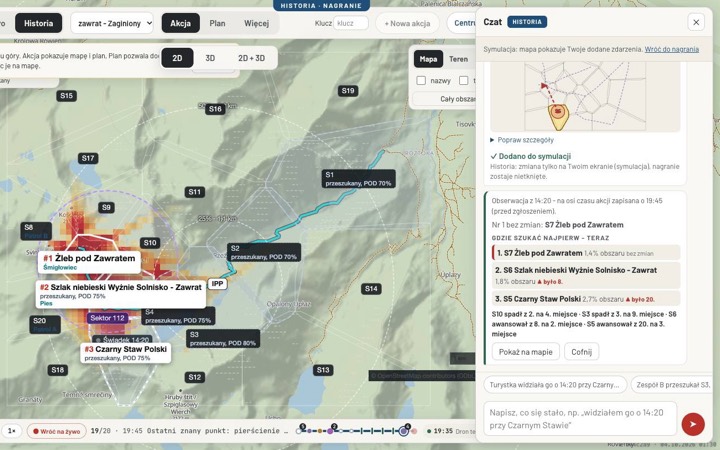Close the Czat panel
The image size is (720, 450).
coord(696,22)
